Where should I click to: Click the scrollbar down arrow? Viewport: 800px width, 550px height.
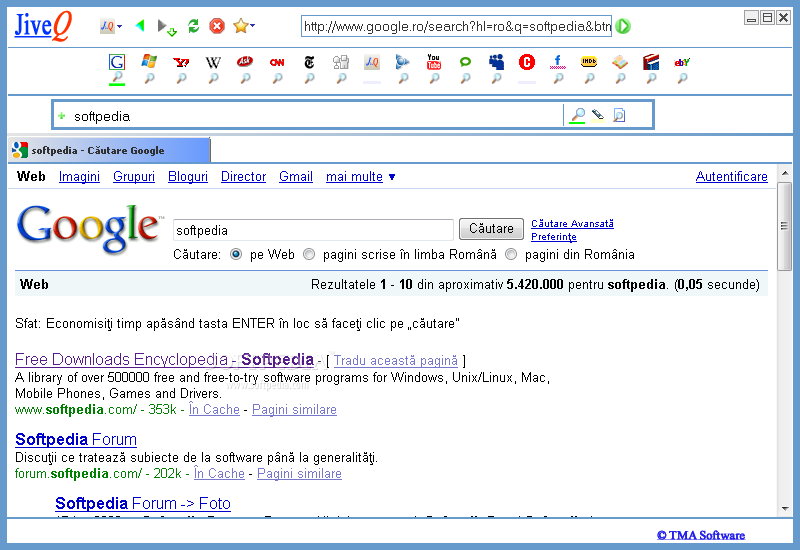785,509
